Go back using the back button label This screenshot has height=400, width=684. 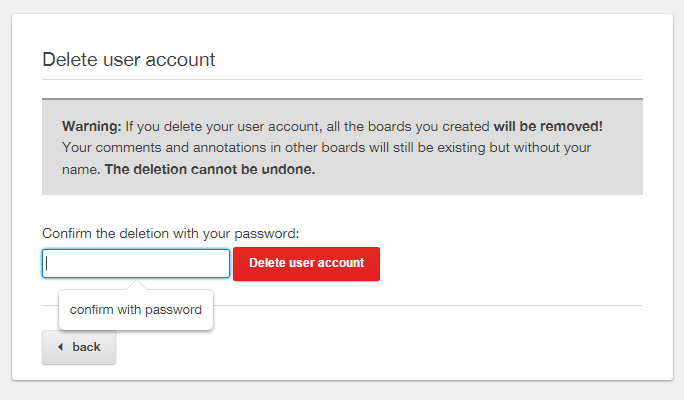[x=86, y=347]
